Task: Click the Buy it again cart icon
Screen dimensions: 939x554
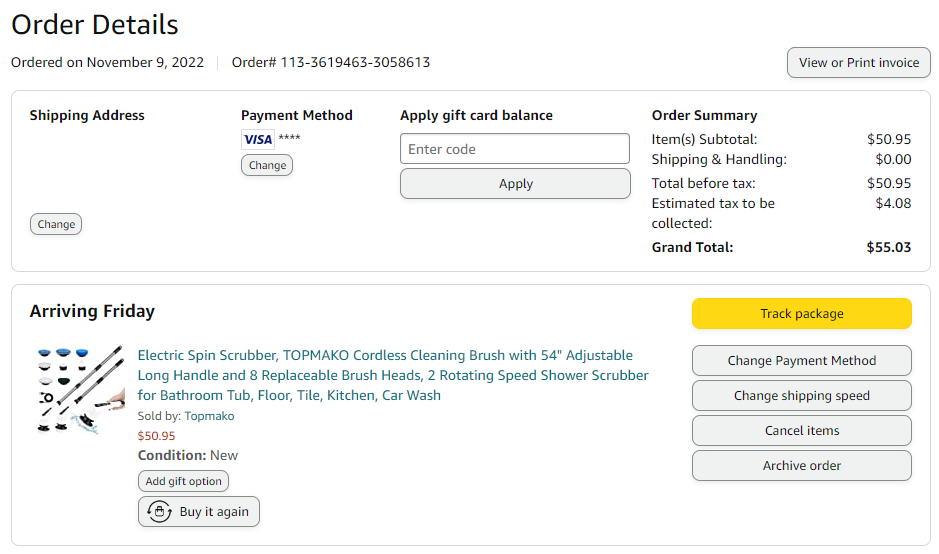Action: 159,511
